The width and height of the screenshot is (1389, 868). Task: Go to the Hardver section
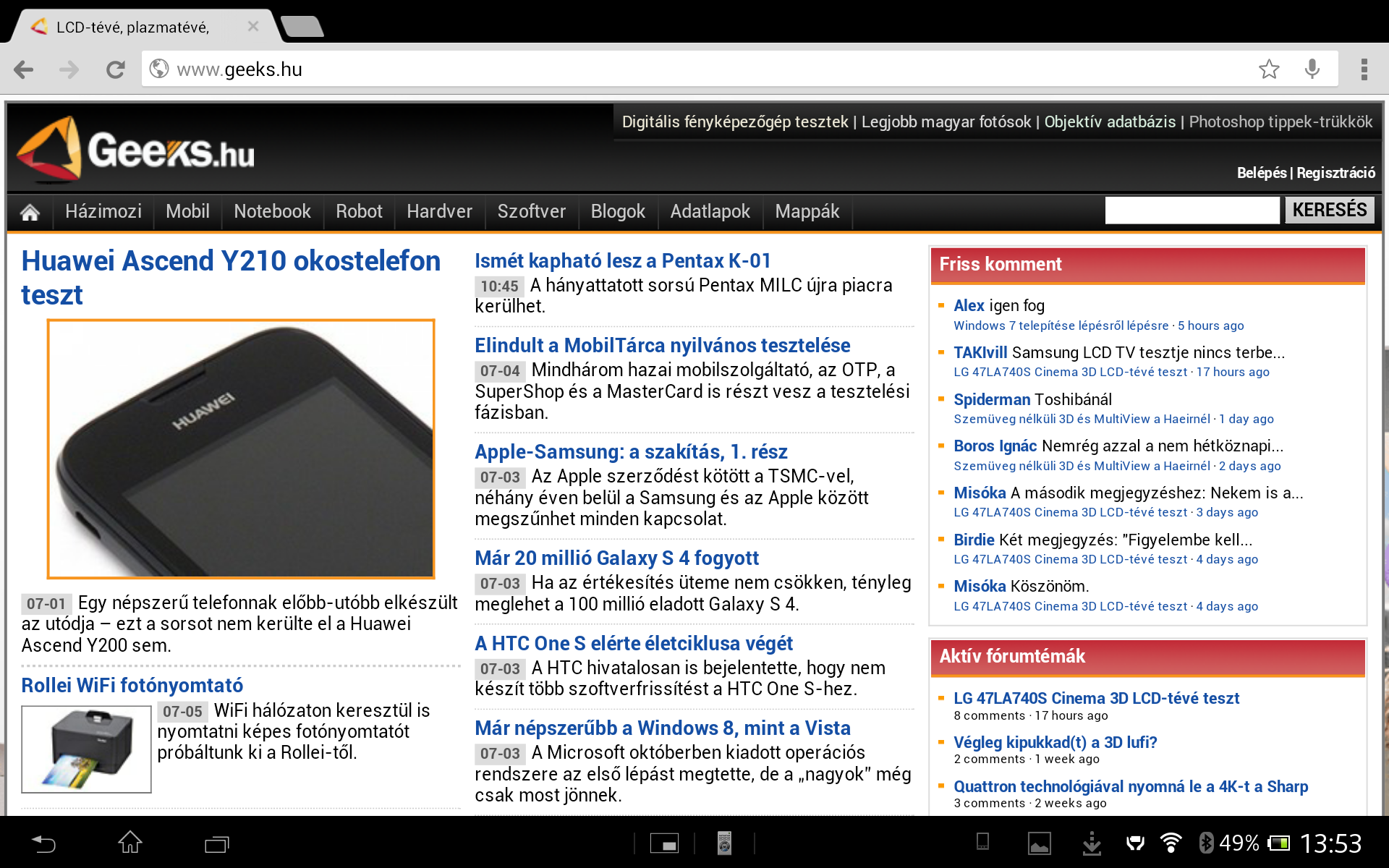coord(439,211)
